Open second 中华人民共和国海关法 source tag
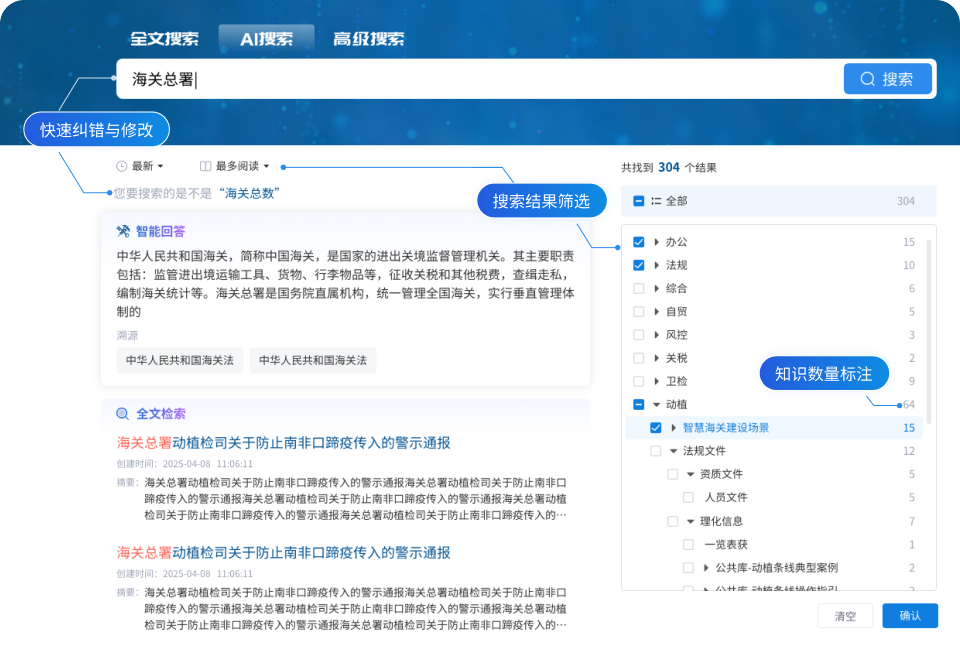 (x=313, y=360)
